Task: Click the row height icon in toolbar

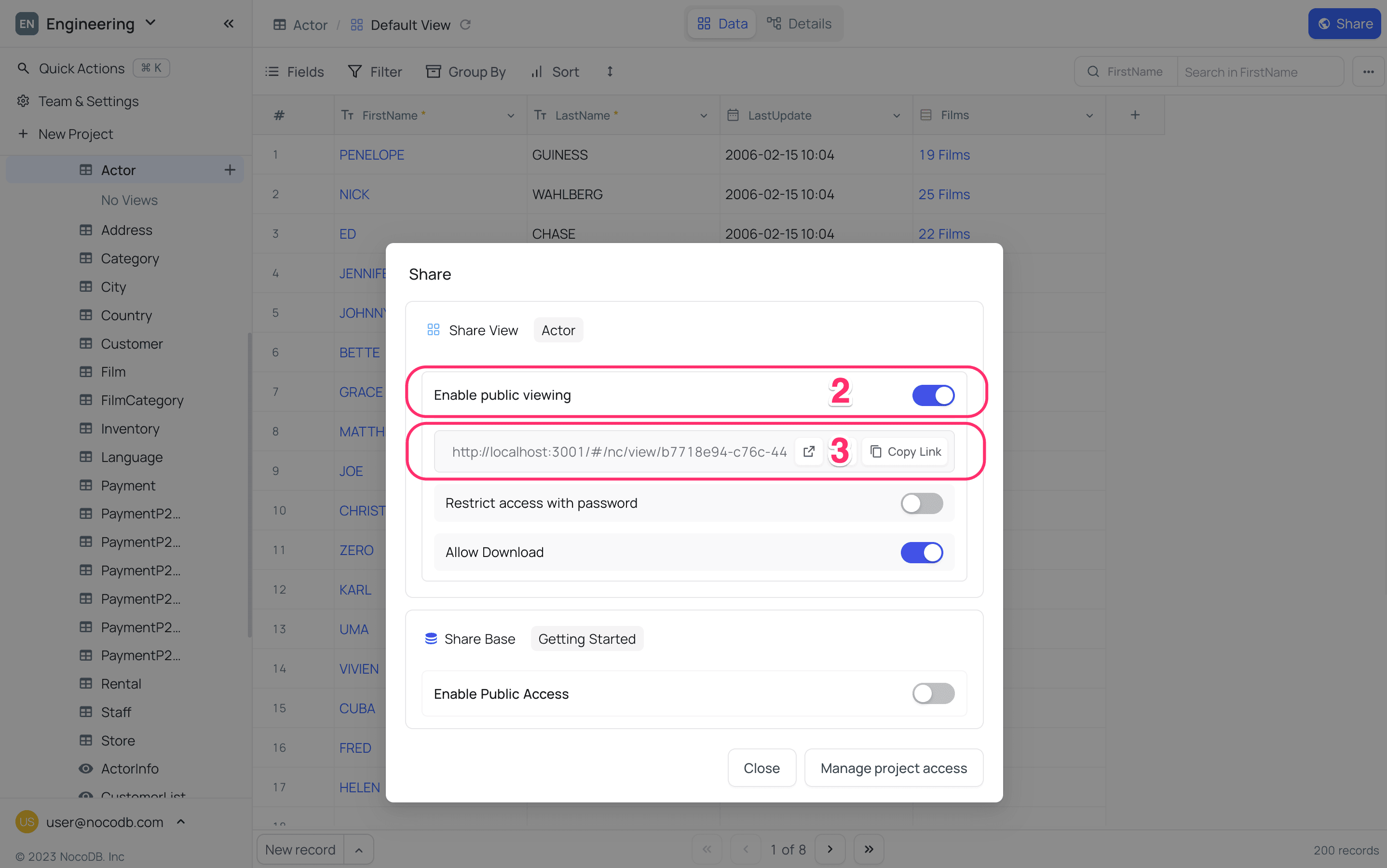Action: 610,71
